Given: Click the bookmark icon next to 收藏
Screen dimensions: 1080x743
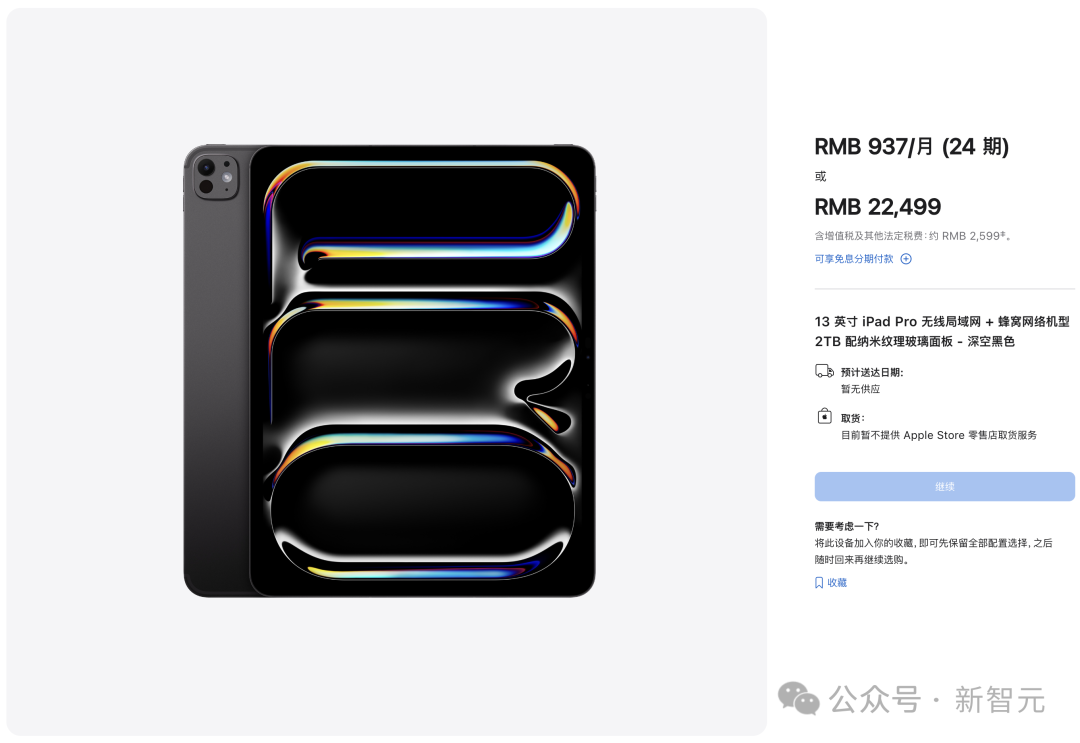Looking at the screenshot, I should click(819, 583).
